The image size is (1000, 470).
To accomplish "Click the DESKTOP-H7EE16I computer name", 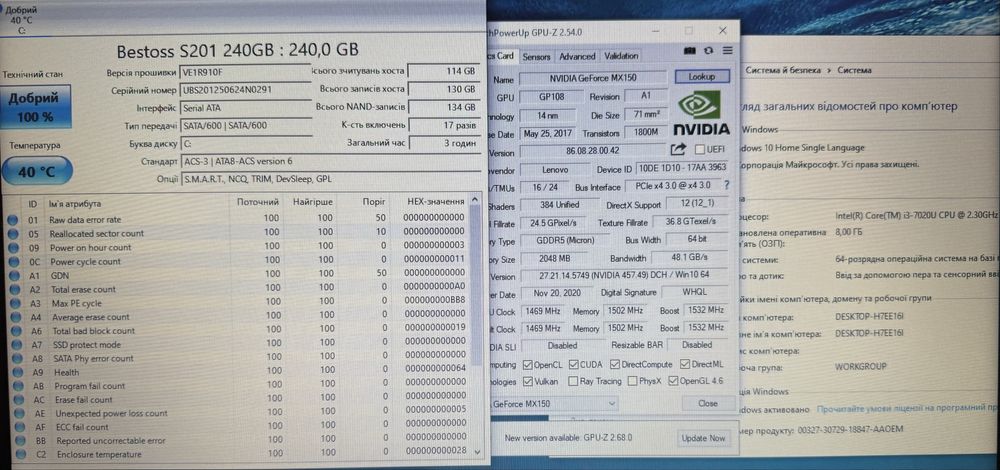I will (870, 316).
